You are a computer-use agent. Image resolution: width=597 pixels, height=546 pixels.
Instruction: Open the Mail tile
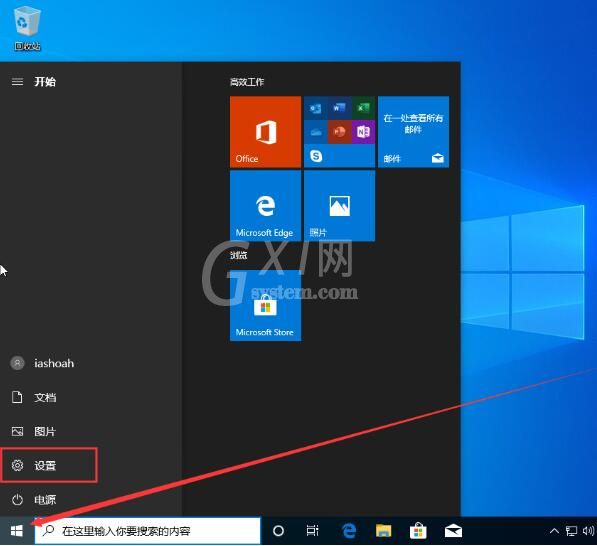[413, 132]
